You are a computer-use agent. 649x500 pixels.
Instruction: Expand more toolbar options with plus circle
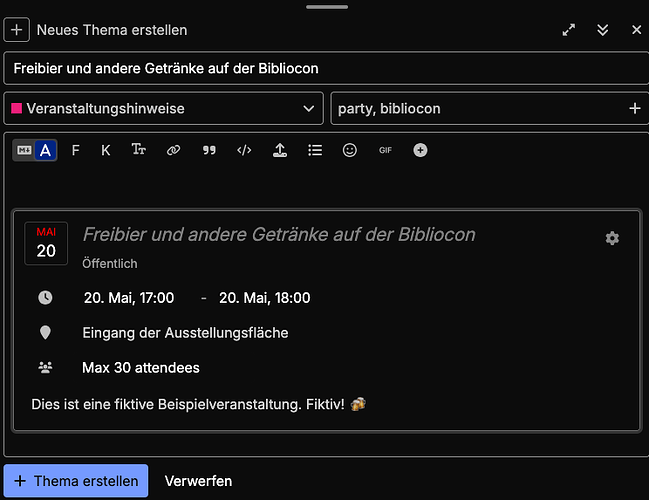pyautogui.click(x=420, y=150)
